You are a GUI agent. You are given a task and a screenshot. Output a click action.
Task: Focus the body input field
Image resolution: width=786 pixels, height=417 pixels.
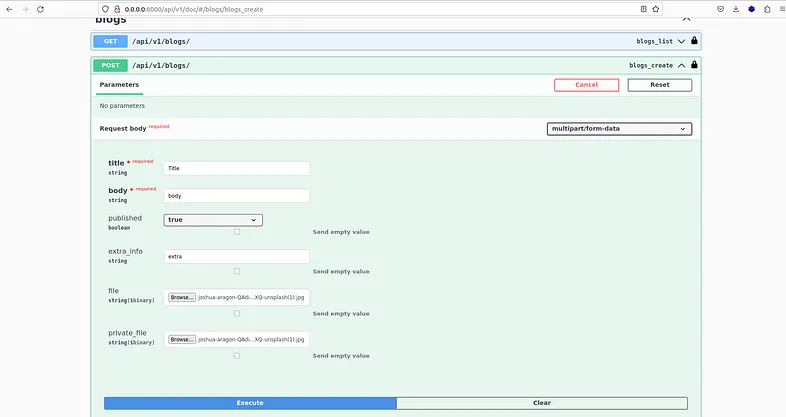point(237,196)
